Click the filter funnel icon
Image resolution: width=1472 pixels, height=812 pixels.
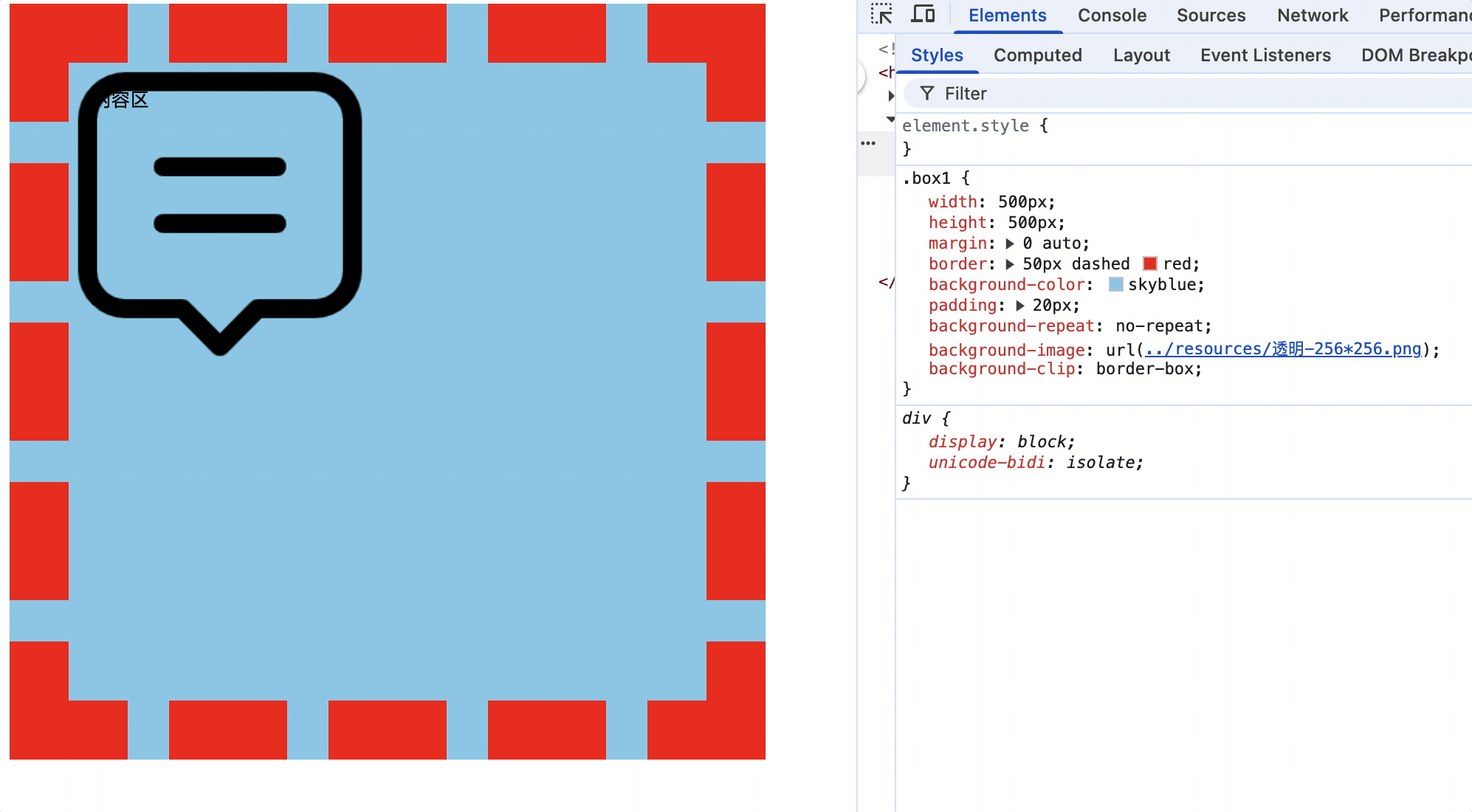click(x=927, y=94)
